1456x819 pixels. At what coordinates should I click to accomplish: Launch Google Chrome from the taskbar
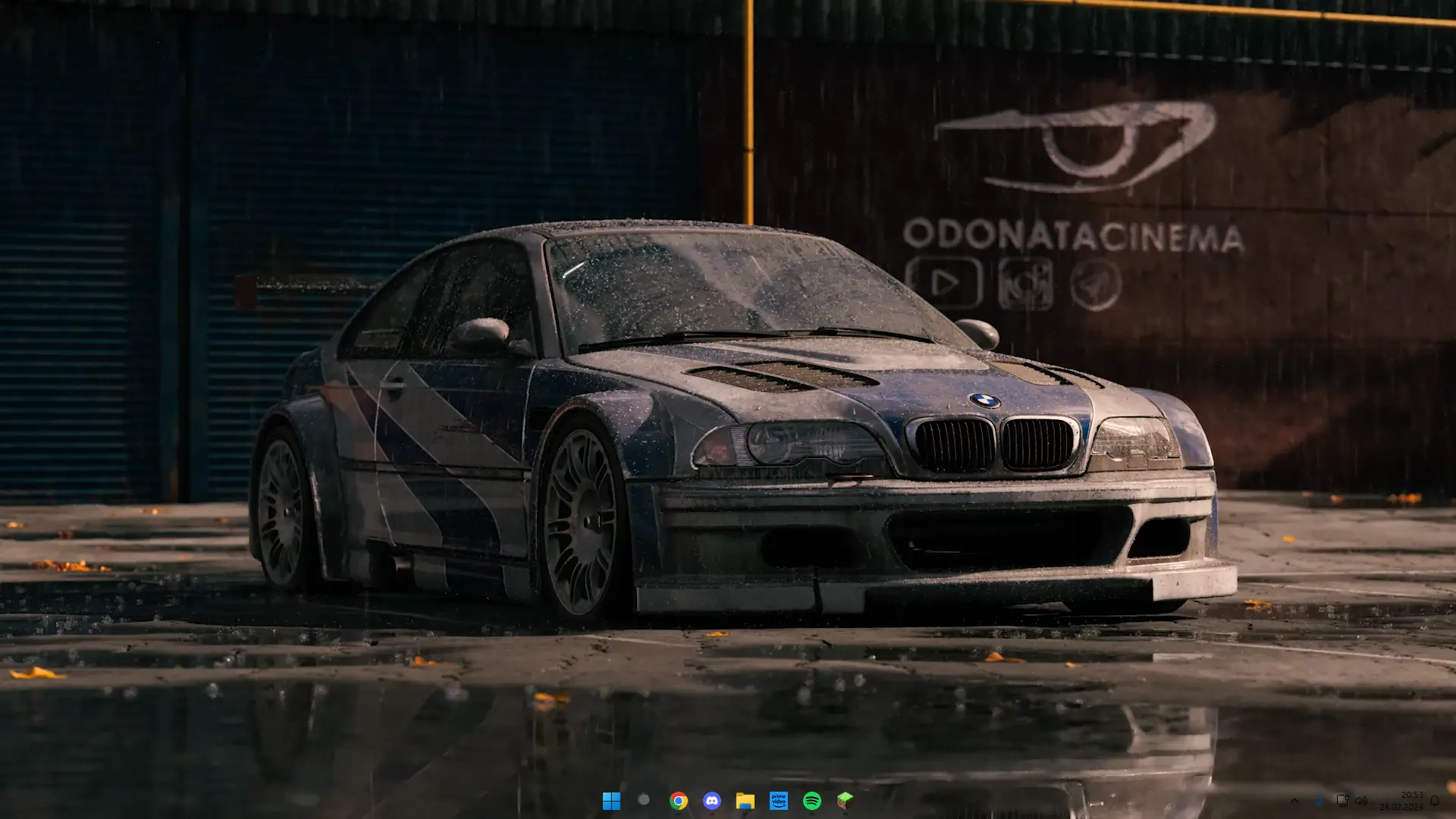[x=679, y=801]
